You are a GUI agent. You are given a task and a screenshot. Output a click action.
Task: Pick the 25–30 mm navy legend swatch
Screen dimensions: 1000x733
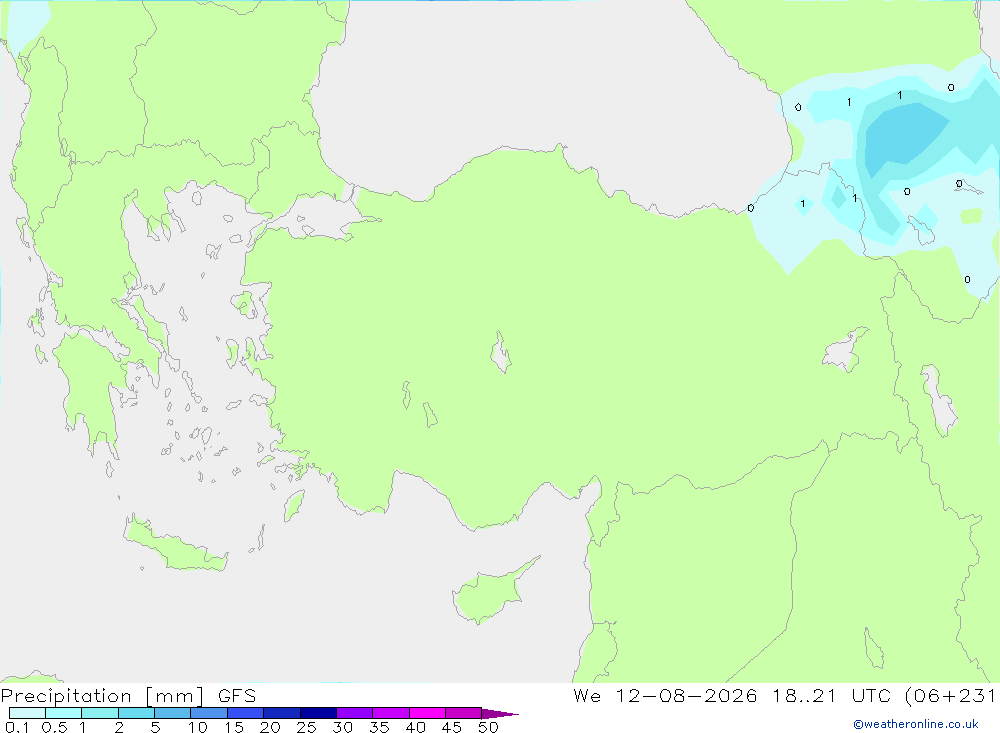coord(318,713)
